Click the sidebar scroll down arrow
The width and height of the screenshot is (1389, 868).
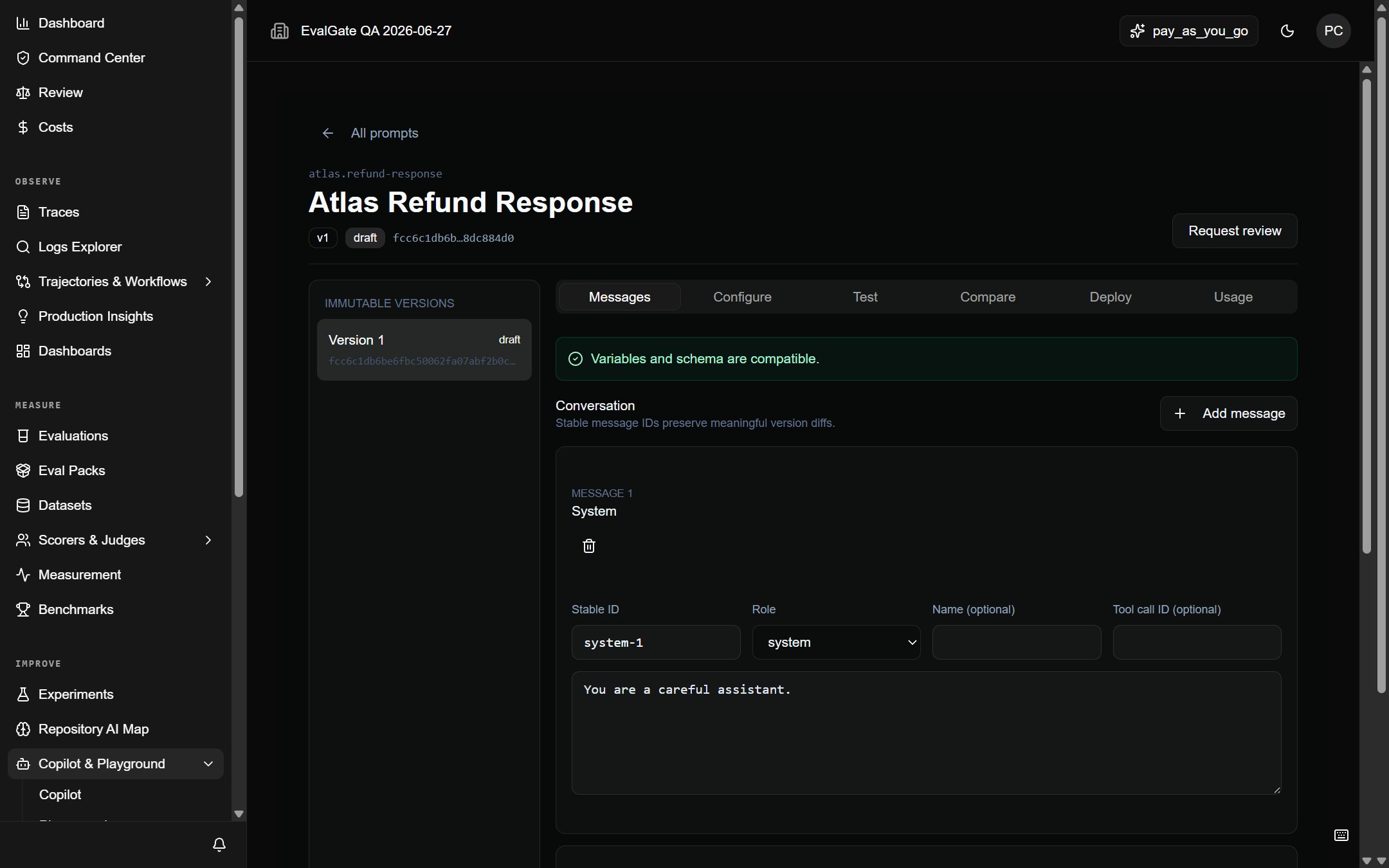[239, 813]
